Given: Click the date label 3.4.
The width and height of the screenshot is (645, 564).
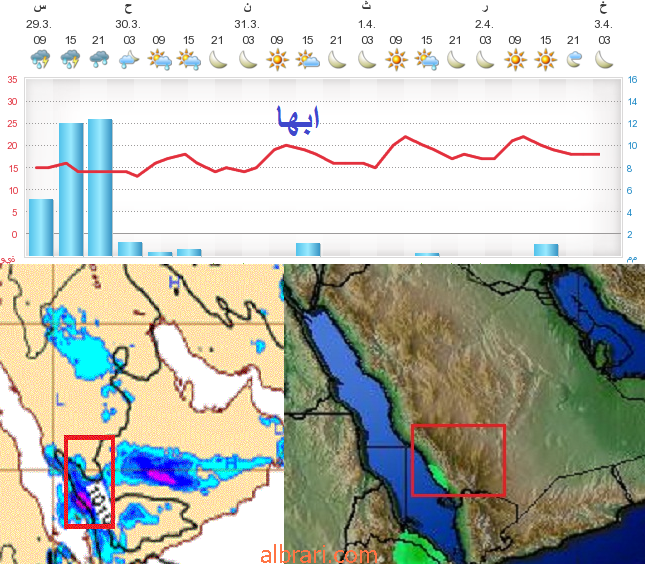Looking at the screenshot, I should 603,24.
